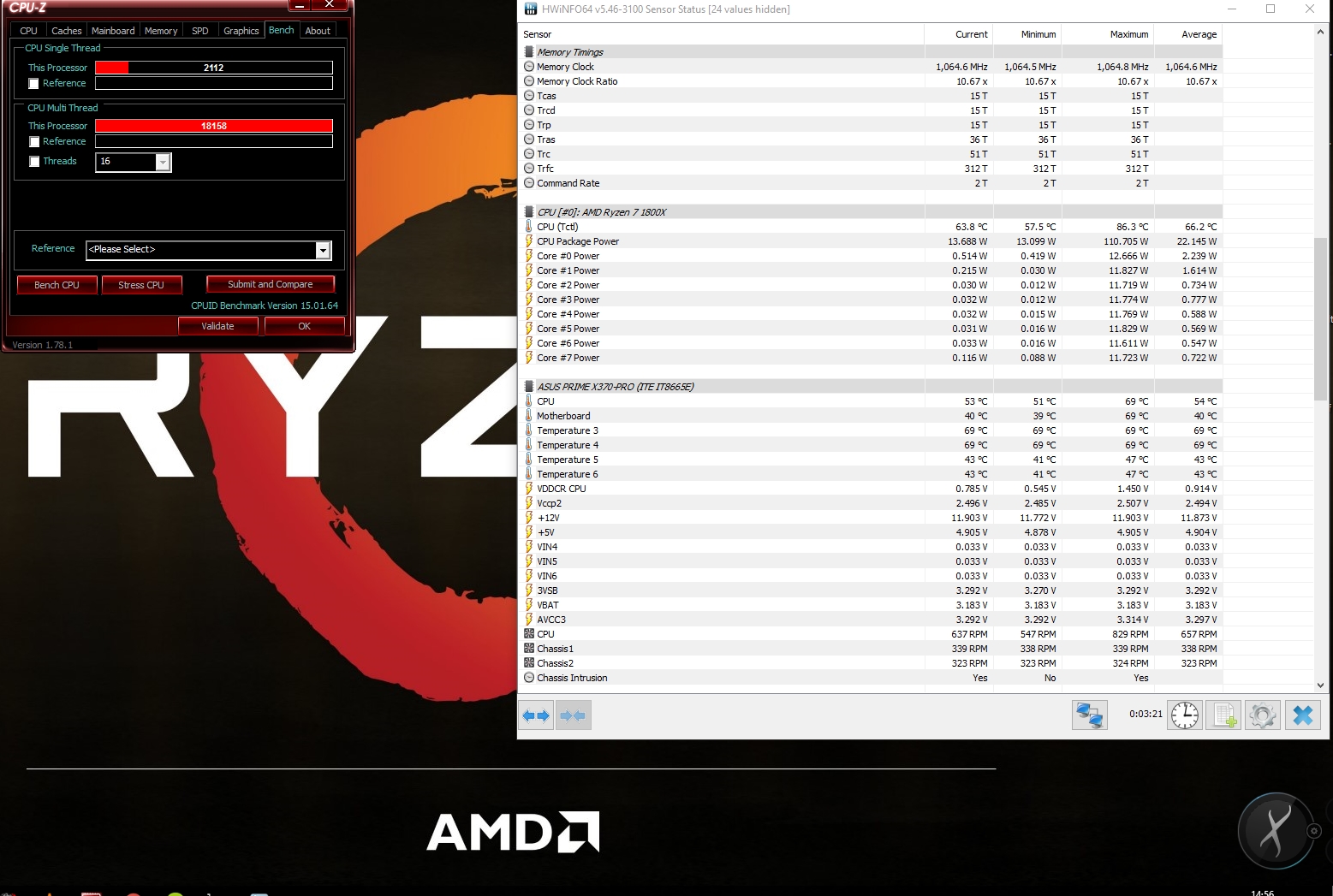The image size is (1333, 896).
Task: Click the CPU (Tctl) current value 63.8 °C
Action: click(x=971, y=227)
